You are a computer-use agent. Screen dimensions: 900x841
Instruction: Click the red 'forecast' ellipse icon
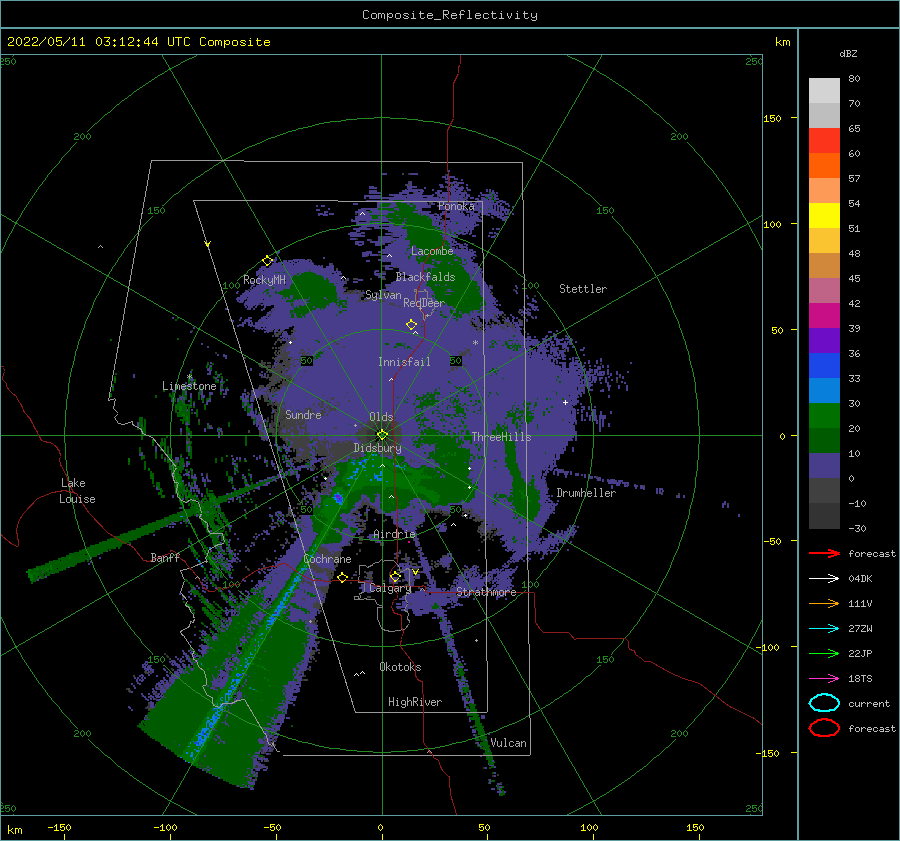tap(824, 728)
